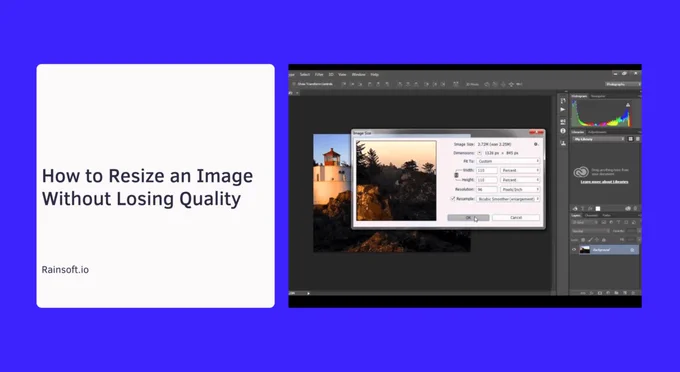Viewport: 680px width, 372px height.
Task: Click the Width value field
Action: pyautogui.click(x=487, y=170)
